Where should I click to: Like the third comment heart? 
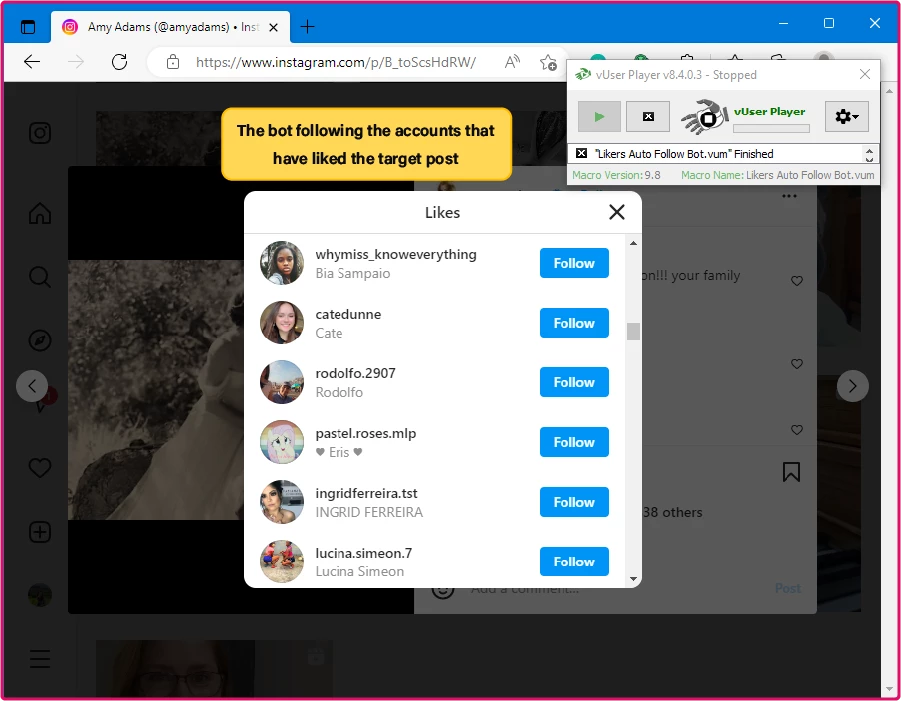click(796, 430)
